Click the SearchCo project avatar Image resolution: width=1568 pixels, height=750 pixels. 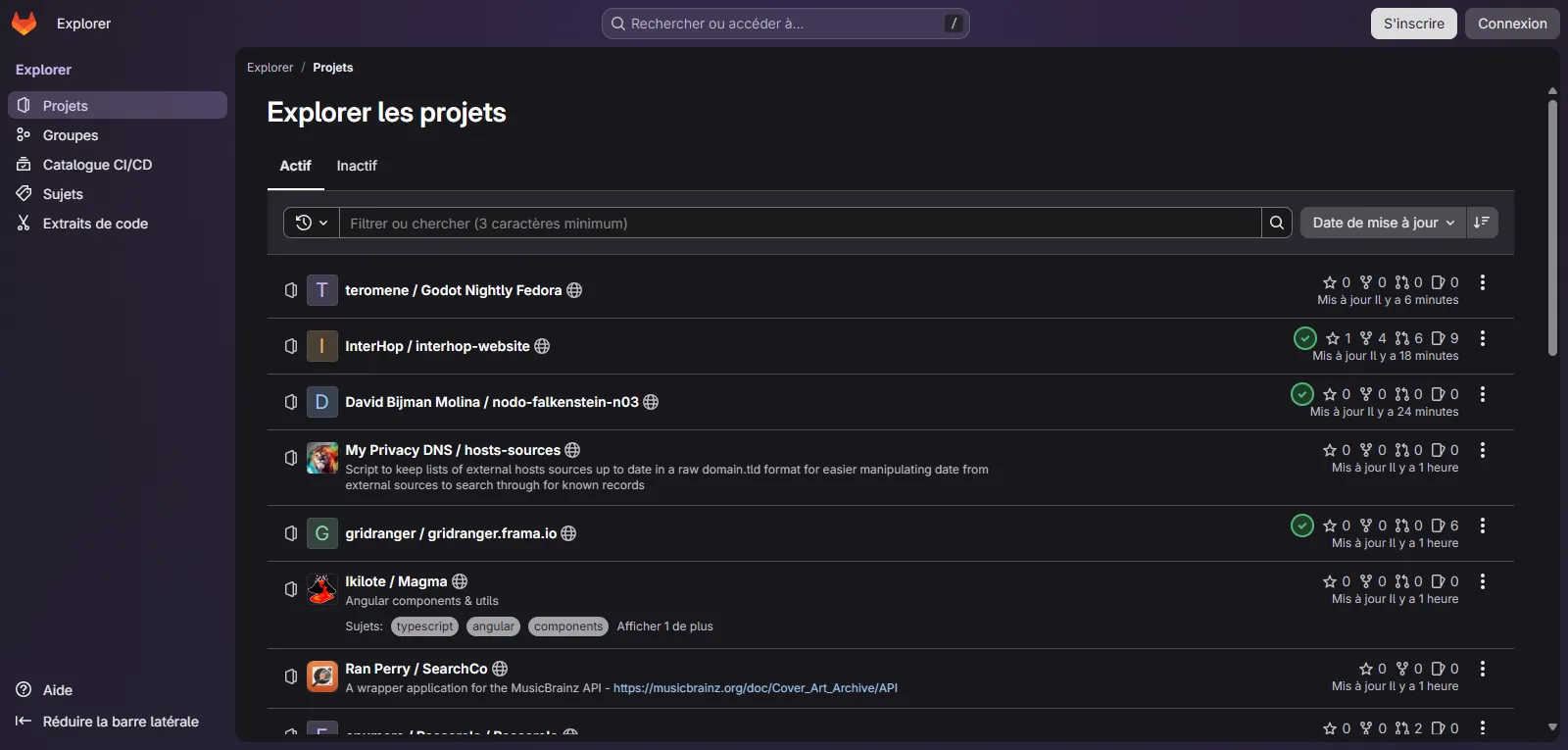coord(322,676)
